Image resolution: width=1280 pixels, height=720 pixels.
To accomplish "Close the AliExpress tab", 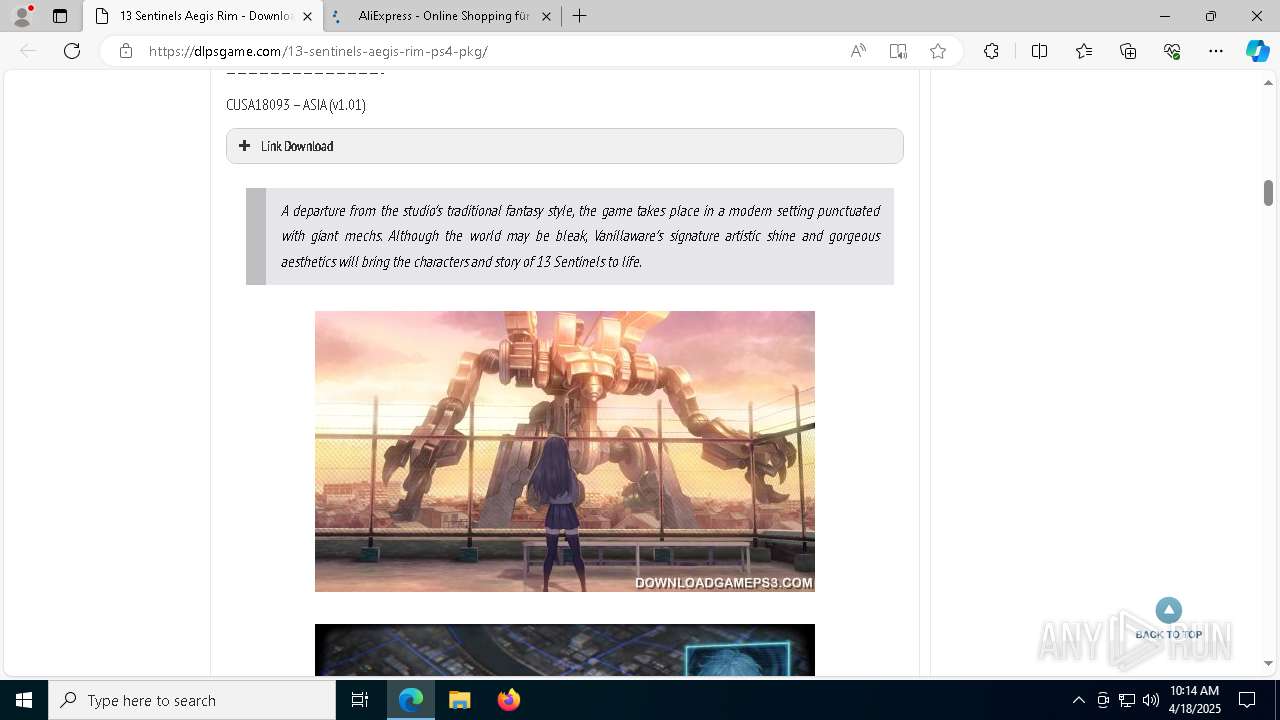I will [x=546, y=16].
